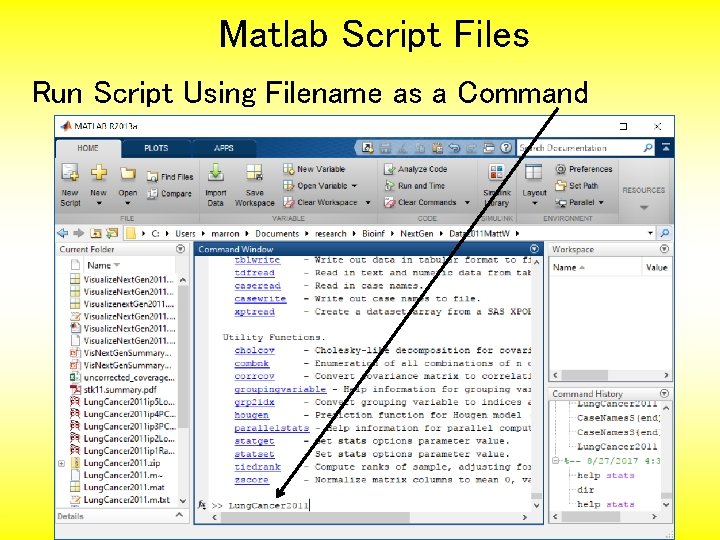Open Command Window actions menu
The height and width of the screenshot is (540, 720).
click(534, 249)
